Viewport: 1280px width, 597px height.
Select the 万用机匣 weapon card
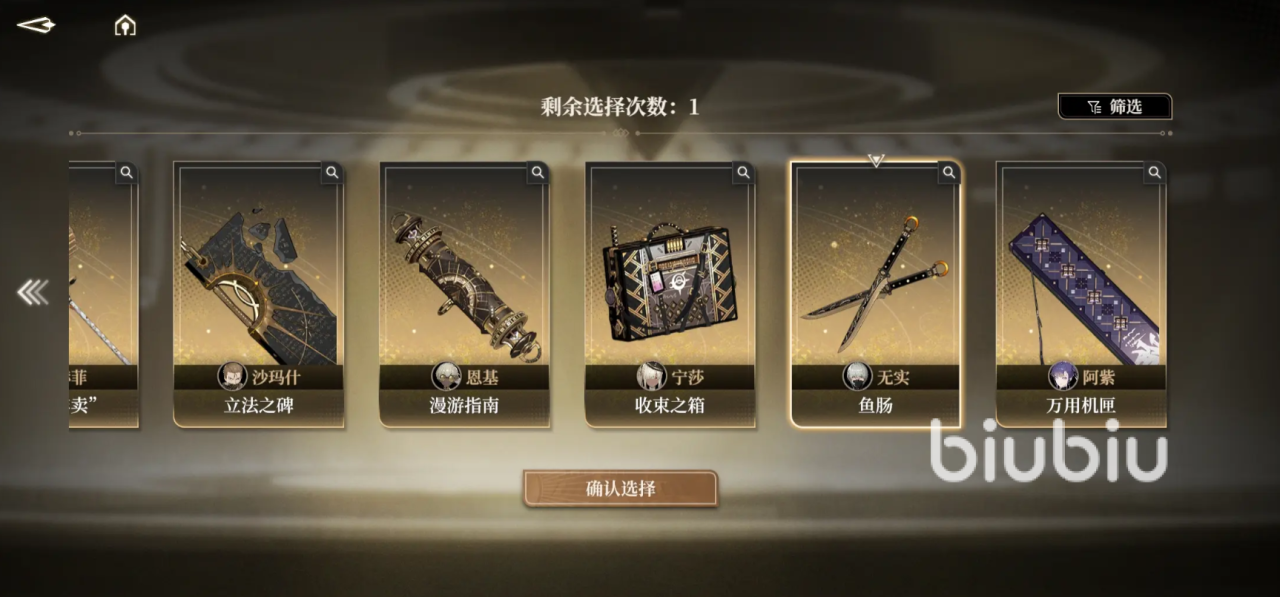tap(1081, 294)
